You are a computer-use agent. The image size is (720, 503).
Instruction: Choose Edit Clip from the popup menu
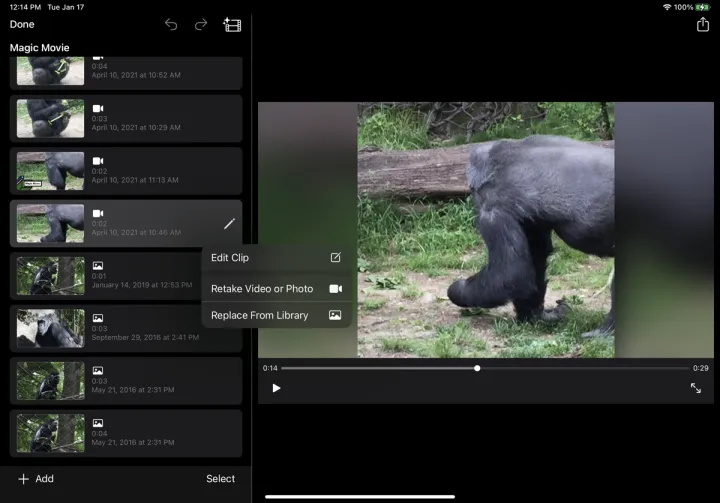pyautogui.click(x=276, y=258)
